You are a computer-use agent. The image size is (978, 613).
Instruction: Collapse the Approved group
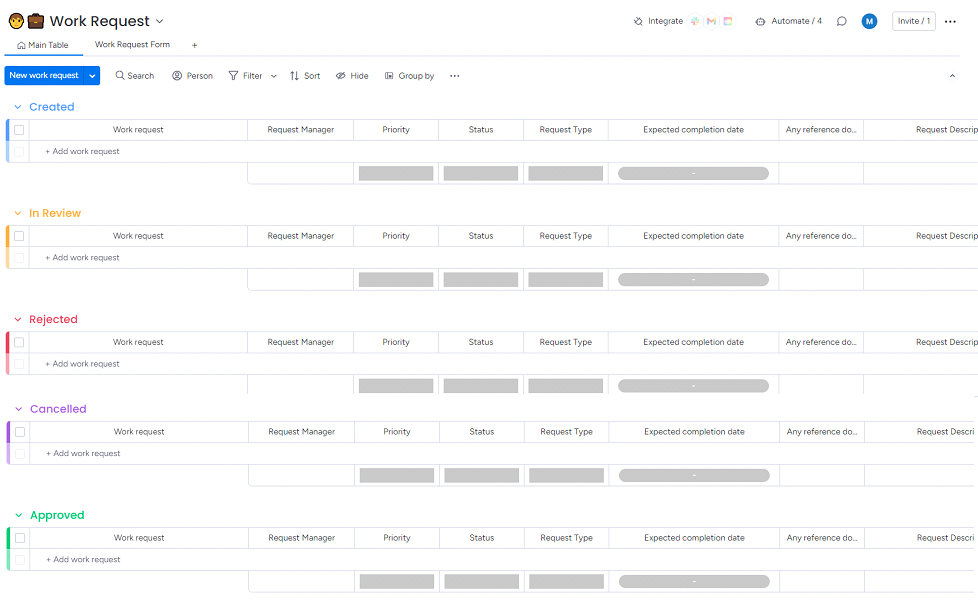[x=19, y=515]
